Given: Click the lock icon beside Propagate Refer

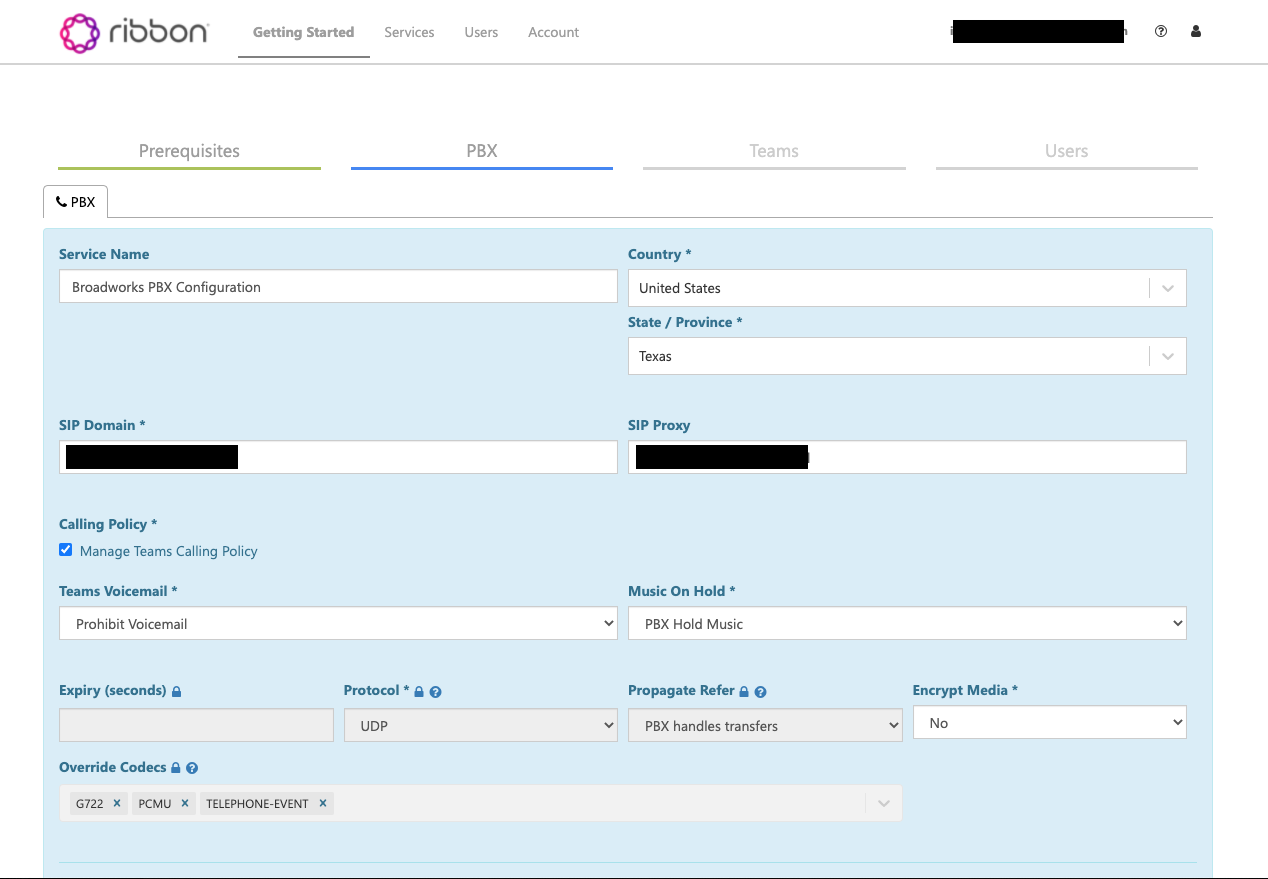Looking at the screenshot, I should (x=744, y=691).
